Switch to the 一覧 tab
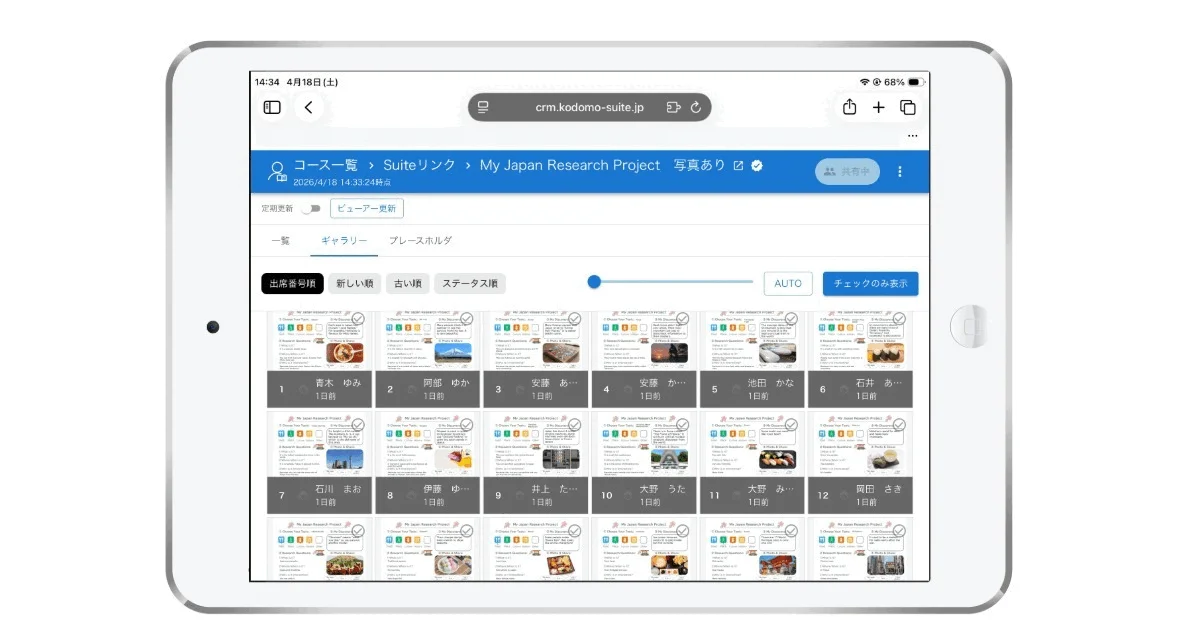This screenshot has height=630, width=1200. pyautogui.click(x=280, y=241)
